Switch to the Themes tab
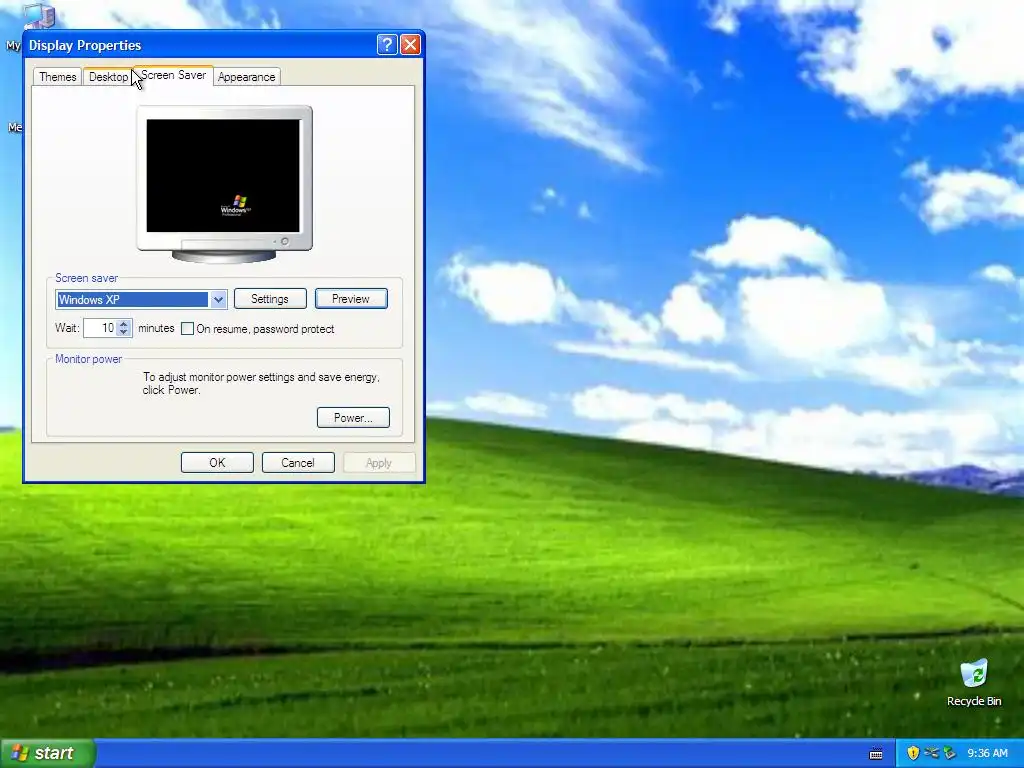This screenshot has height=768, width=1024. (x=57, y=76)
